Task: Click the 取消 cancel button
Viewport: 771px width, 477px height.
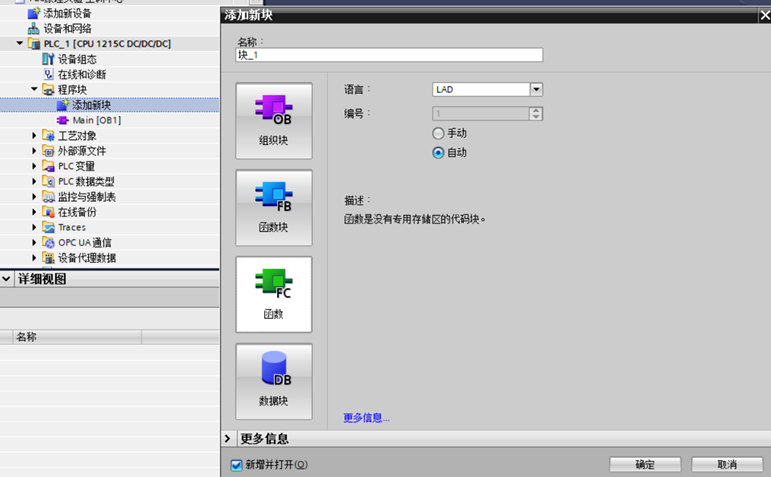Action: [727, 465]
